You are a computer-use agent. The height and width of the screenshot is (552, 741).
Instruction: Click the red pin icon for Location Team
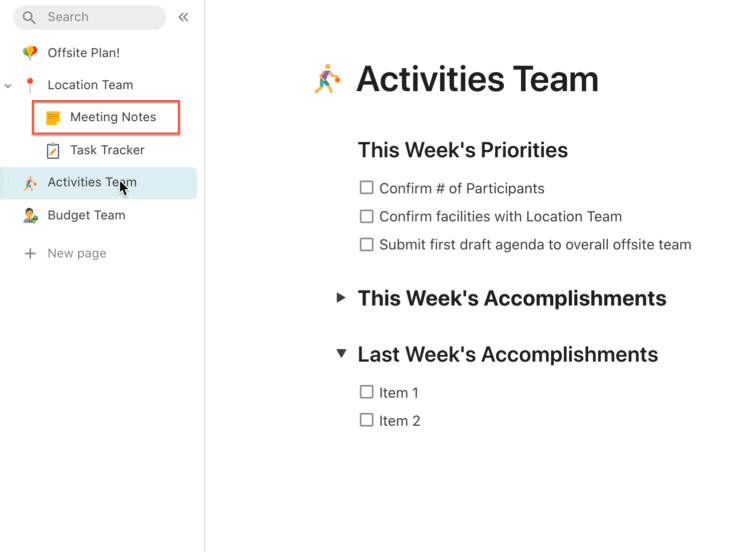tap(30, 85)
